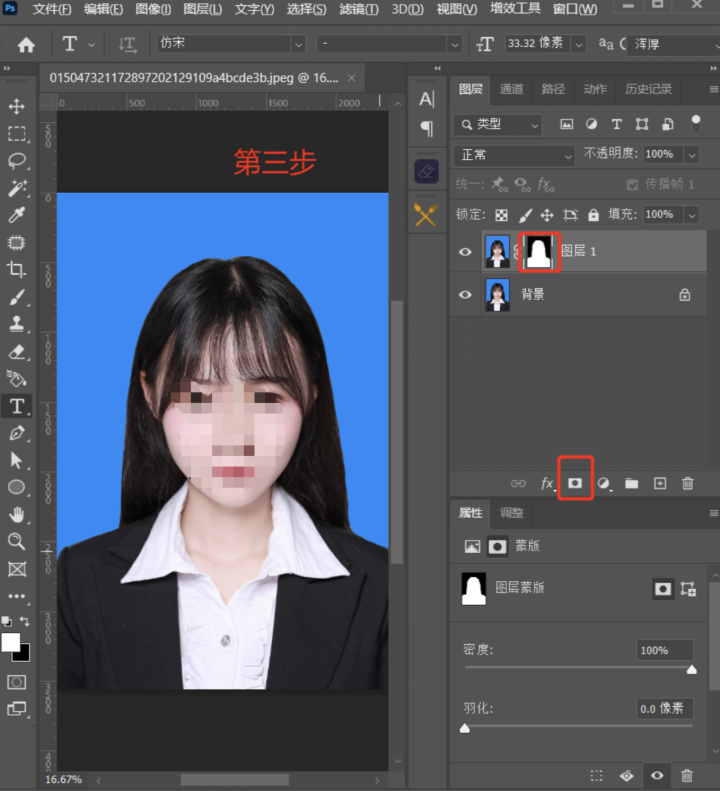The image size is (720, 791).
Task: Click the foreground color swatch
Action: 11,643
